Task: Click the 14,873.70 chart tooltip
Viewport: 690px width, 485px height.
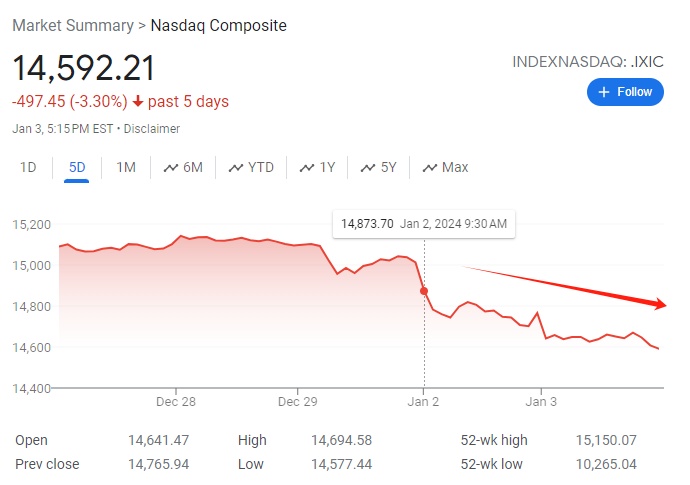Action: [424, 223]
